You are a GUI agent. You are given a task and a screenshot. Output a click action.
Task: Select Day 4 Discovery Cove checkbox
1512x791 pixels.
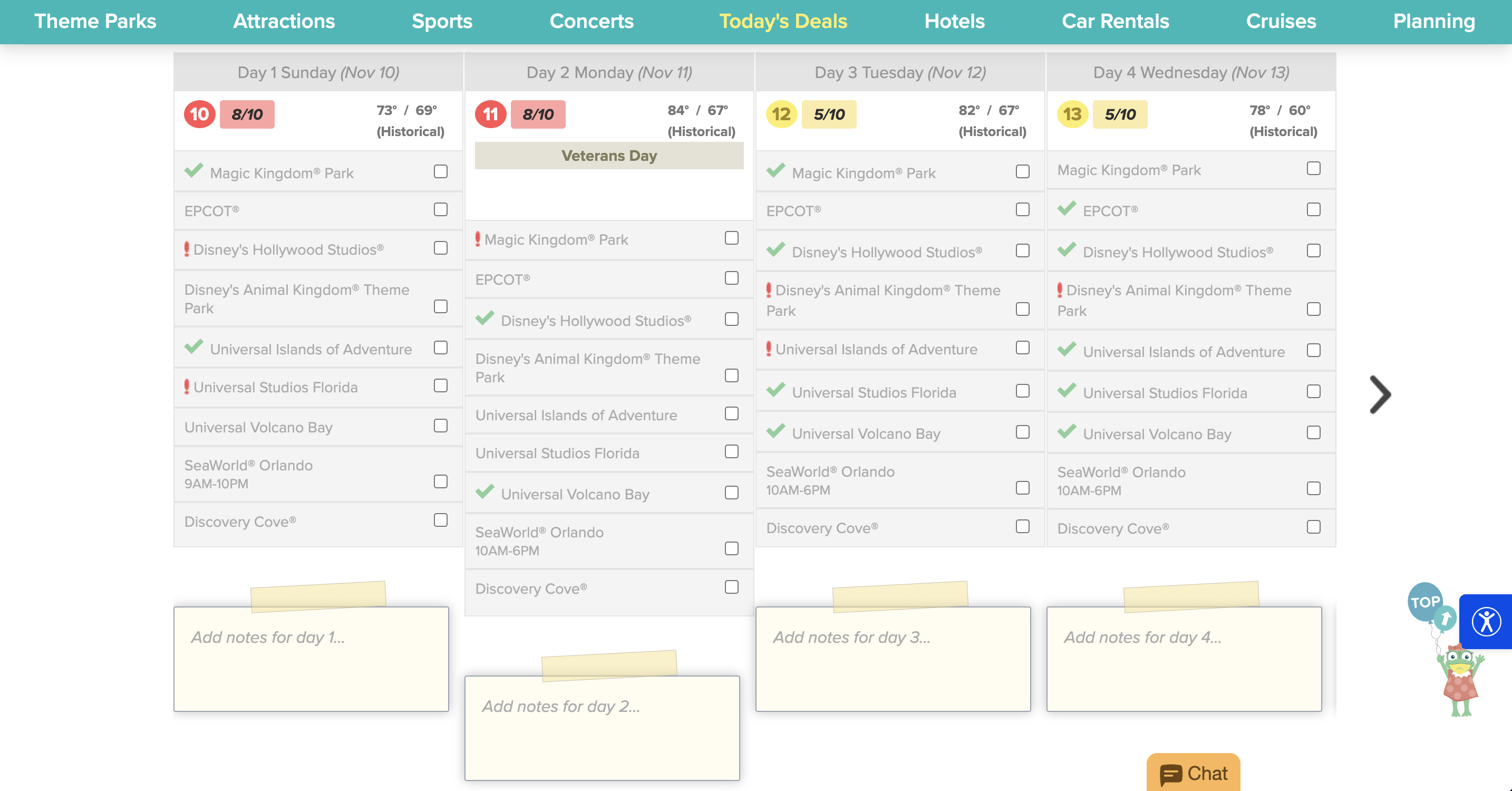[x=1314, y=527]
